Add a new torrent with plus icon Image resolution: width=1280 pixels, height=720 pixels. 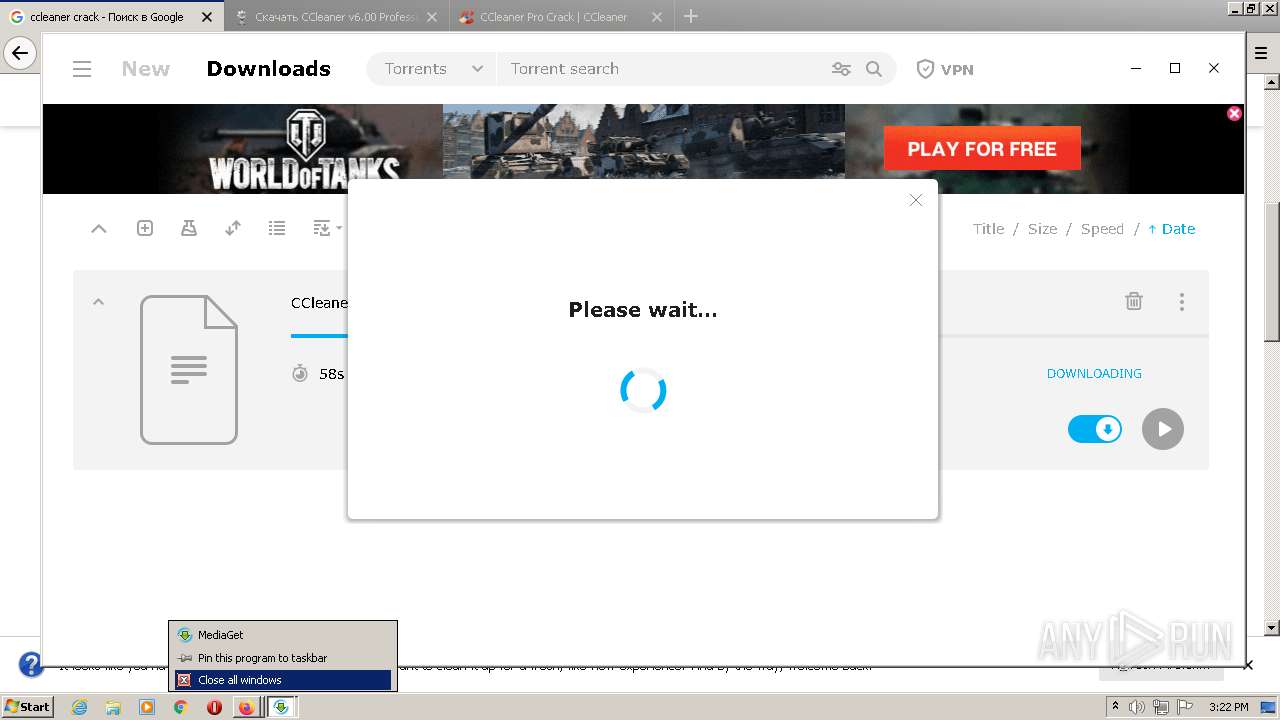(x=145, y=228)
